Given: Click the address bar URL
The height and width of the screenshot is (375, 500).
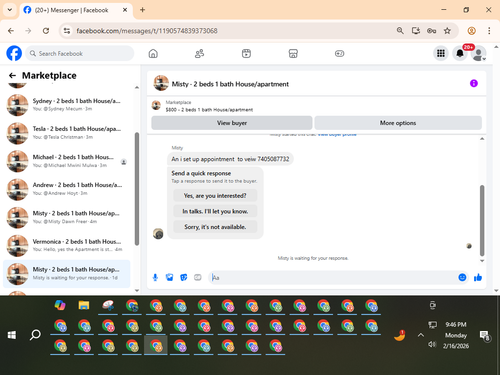Looking at the screenshot, I should click(x=147, y=31).
